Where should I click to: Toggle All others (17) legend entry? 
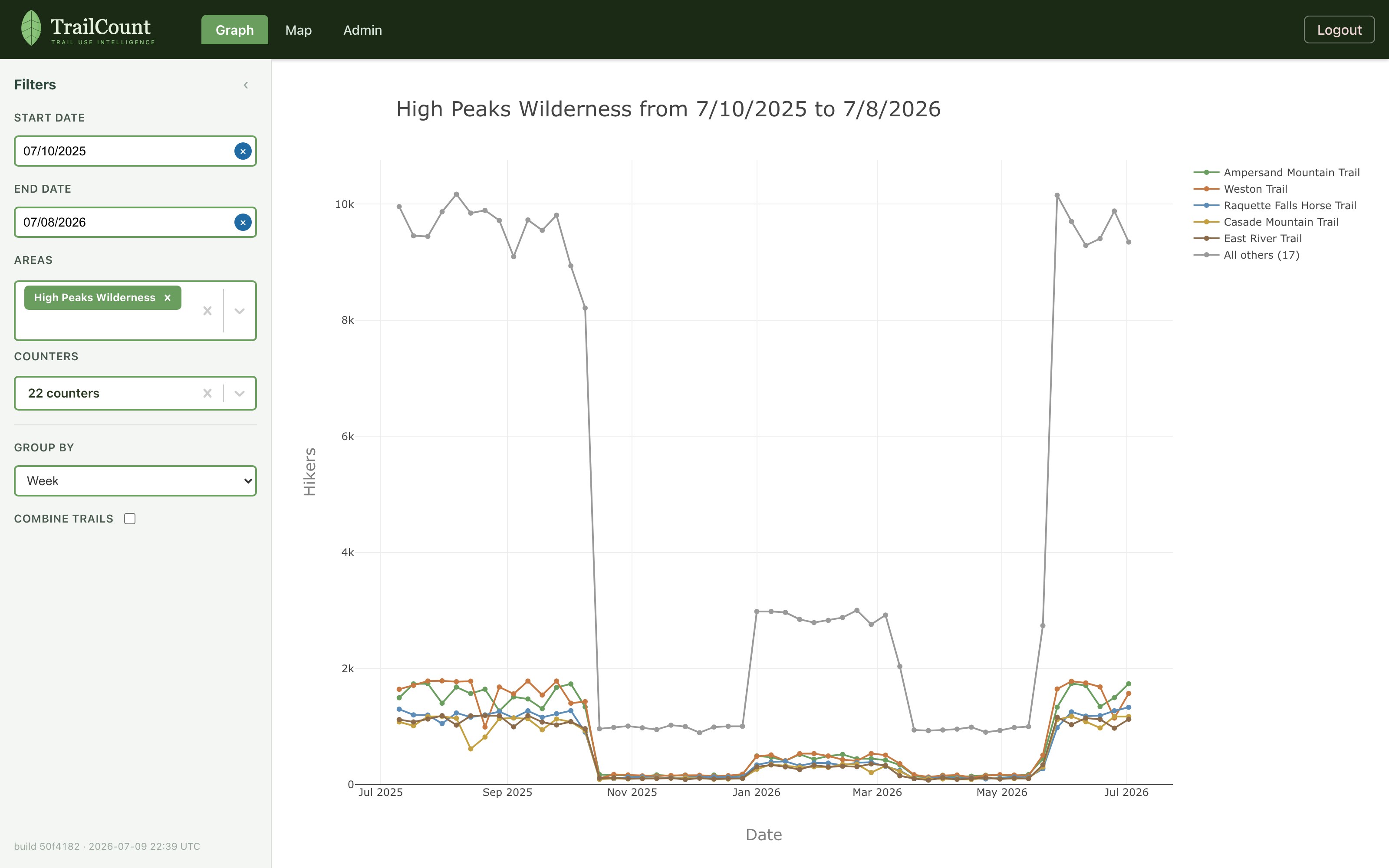(x=1246, y=255)
